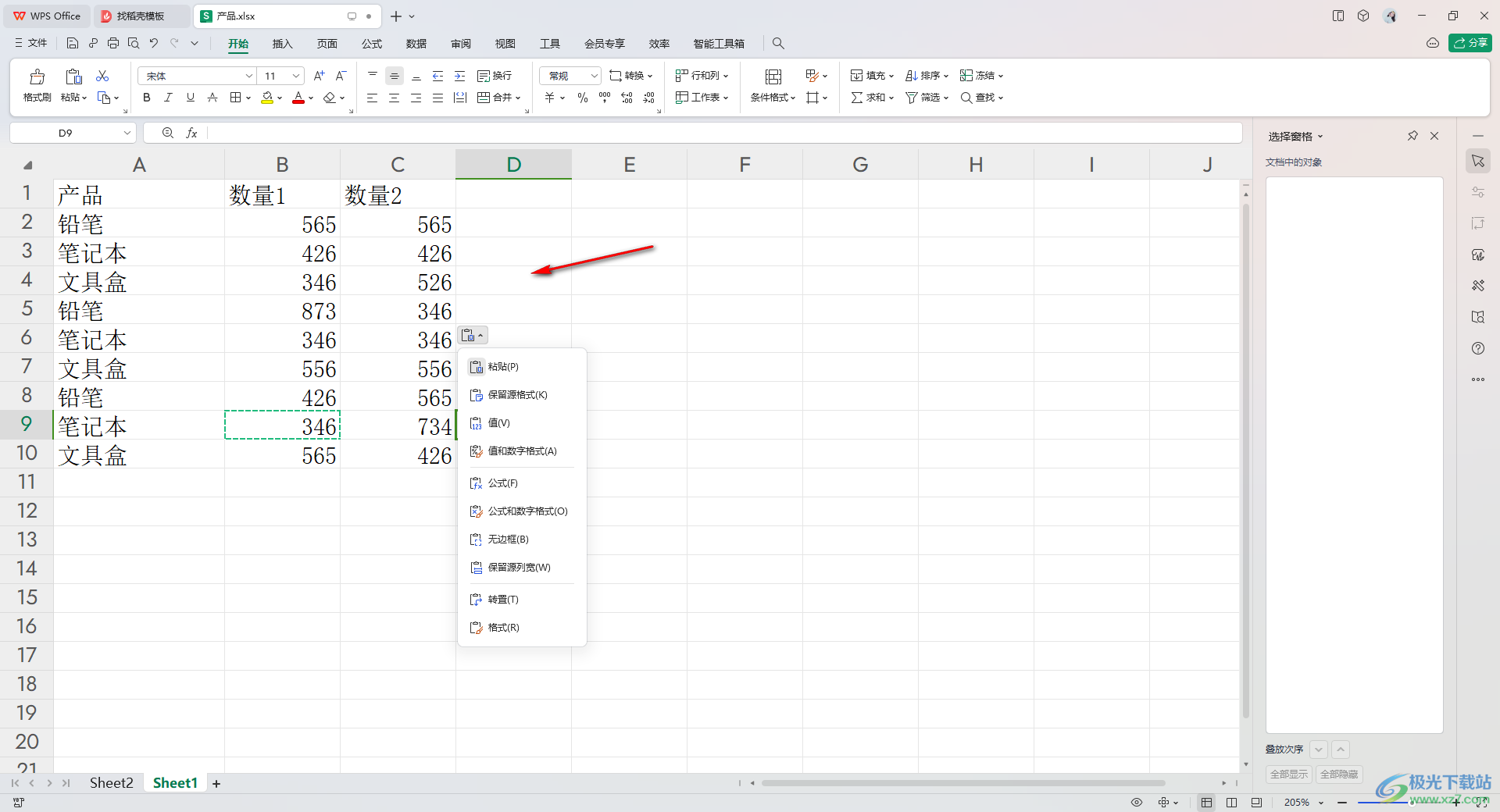Decrease font size with A- icon
The height and width of the screenshot is (812, 1500).
click(341, 76)
